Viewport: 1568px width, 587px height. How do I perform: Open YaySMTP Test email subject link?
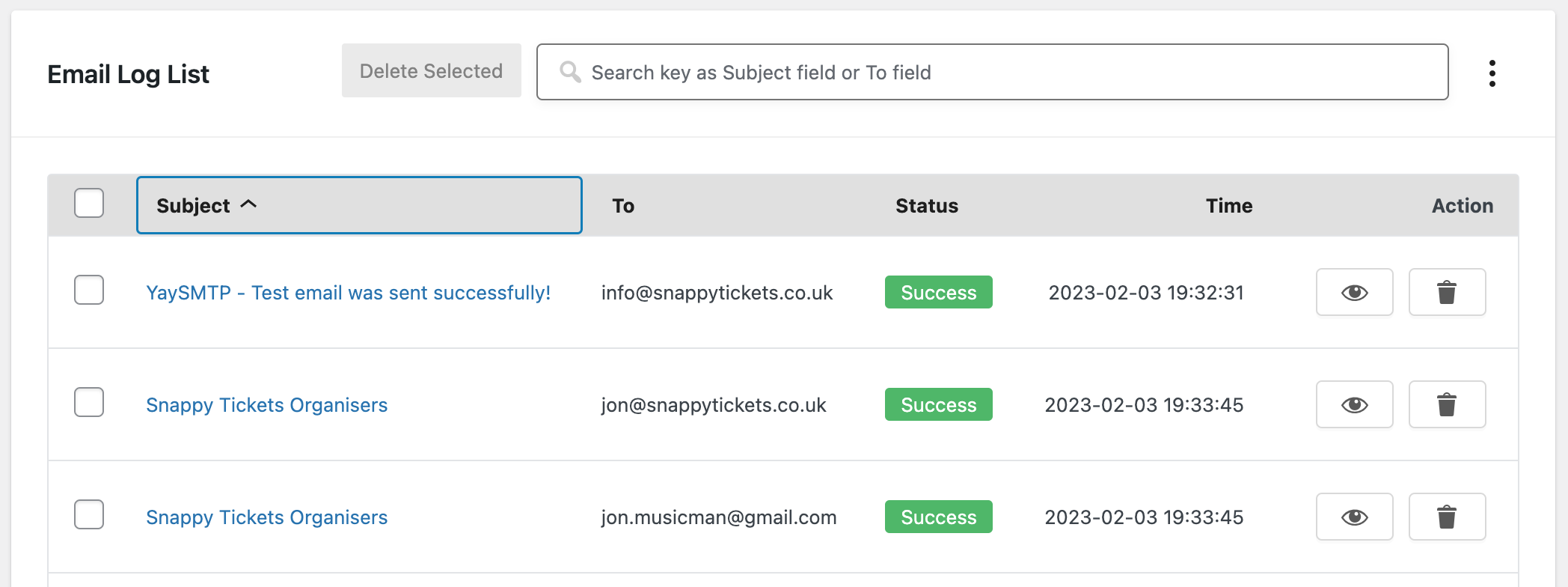click(348, 293)
